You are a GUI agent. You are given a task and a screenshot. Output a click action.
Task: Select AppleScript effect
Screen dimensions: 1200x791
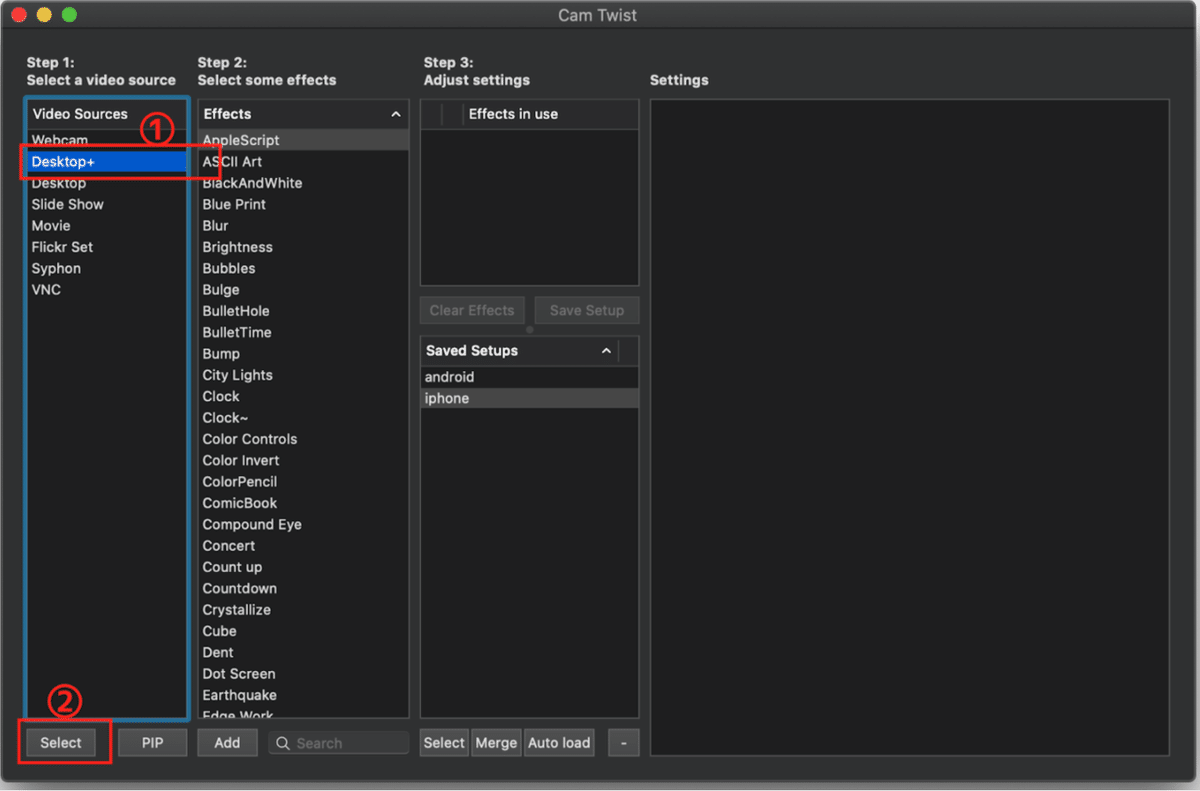tap(303, 140)
